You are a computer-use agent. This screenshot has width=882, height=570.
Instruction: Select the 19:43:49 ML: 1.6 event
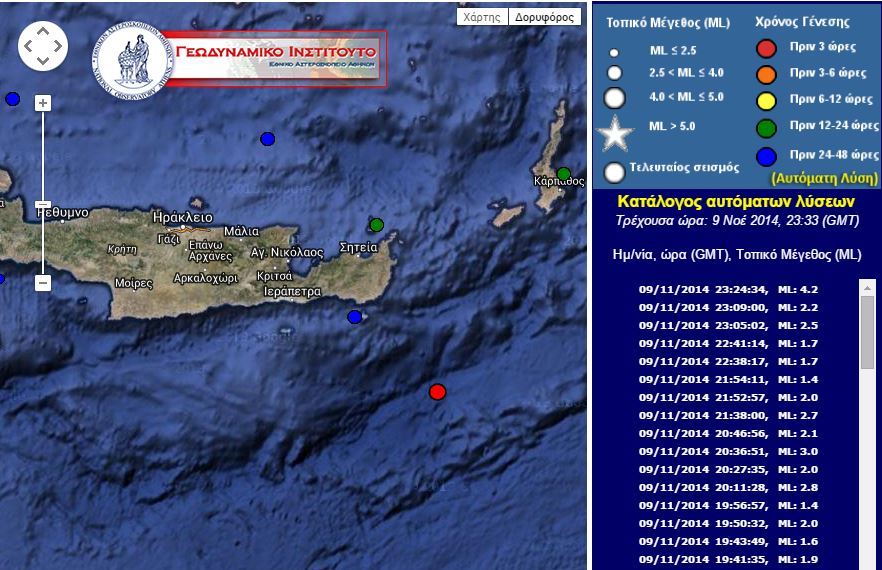pos(728,542)
